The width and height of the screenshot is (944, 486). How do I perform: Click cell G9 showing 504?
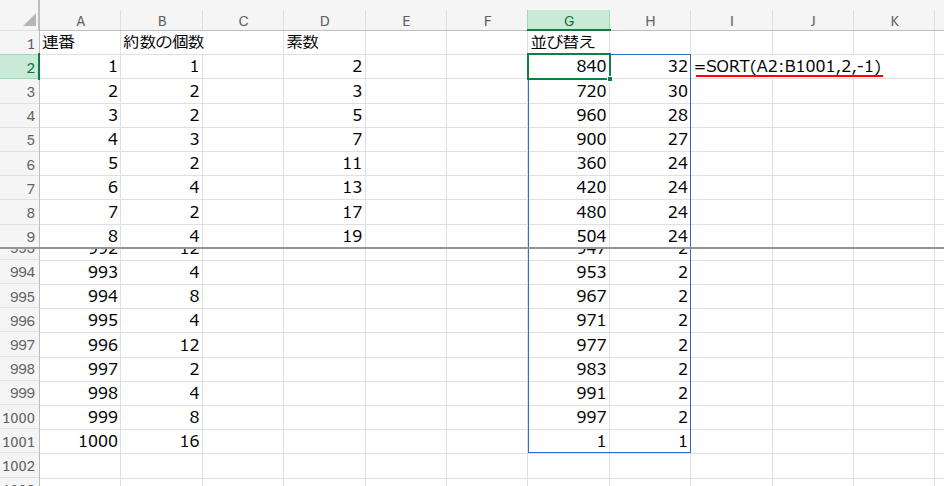(568, 235)
